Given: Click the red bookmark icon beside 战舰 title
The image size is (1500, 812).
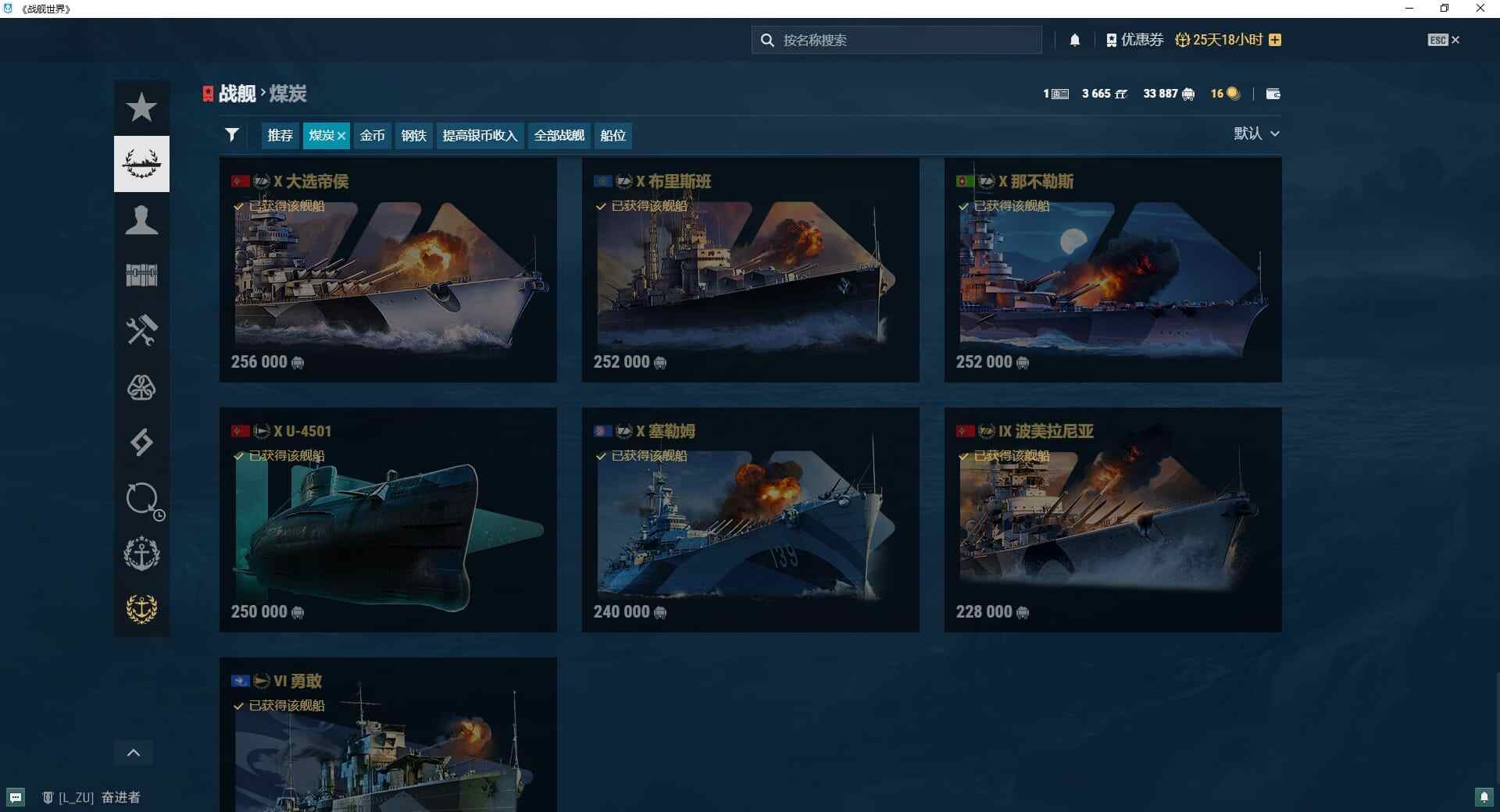Looking at the screenshot, I should pos(208,94).
